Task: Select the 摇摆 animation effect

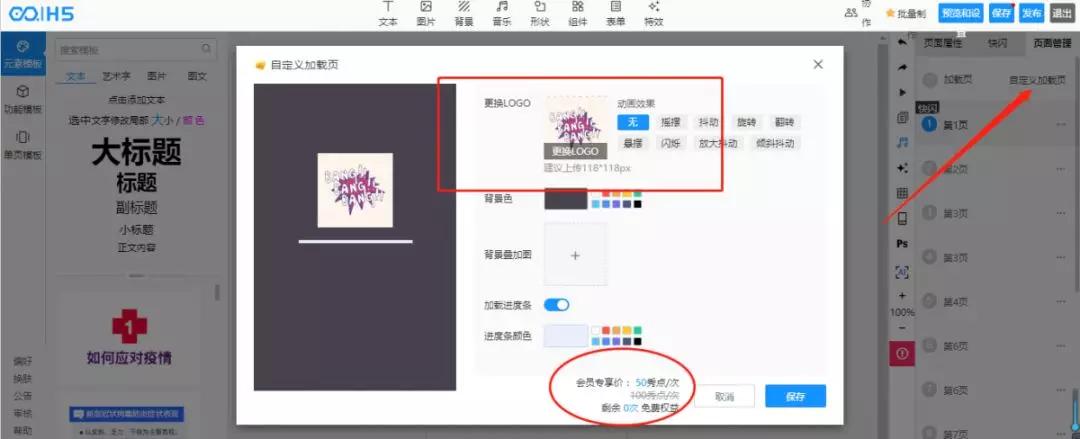Action: tap(670, 123)
